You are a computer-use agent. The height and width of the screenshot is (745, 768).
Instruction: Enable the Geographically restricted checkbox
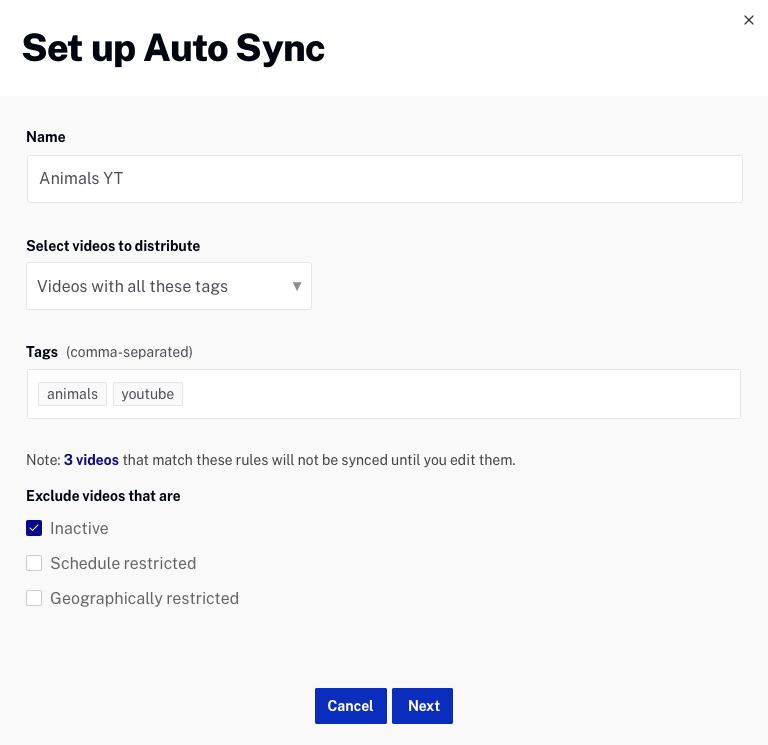[34, 598]
